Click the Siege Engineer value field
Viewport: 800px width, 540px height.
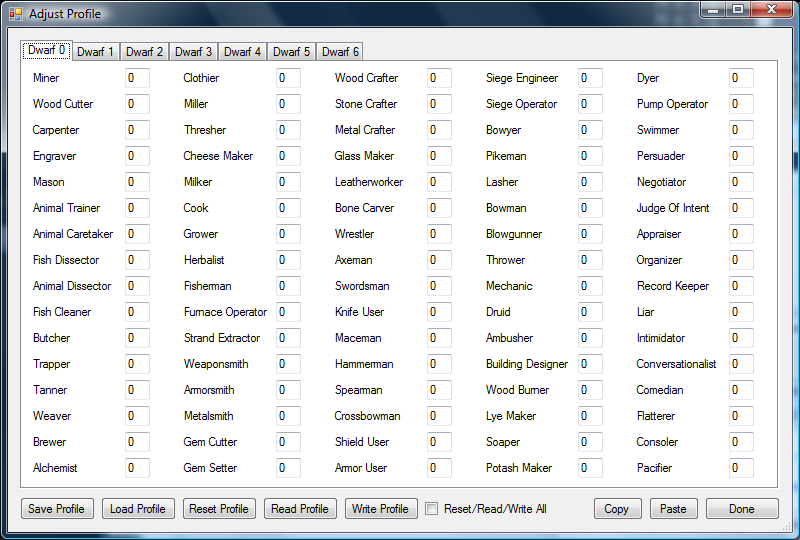tap(590, 78)
